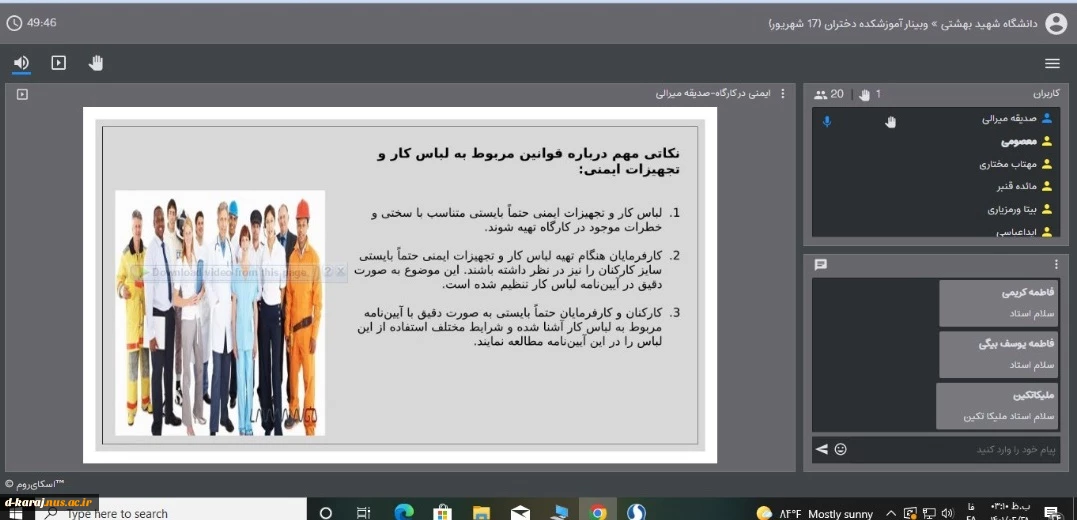Click the کاربران users panel title
This screenshot has height=520, width=1077.
click(x=1046, y=93)
